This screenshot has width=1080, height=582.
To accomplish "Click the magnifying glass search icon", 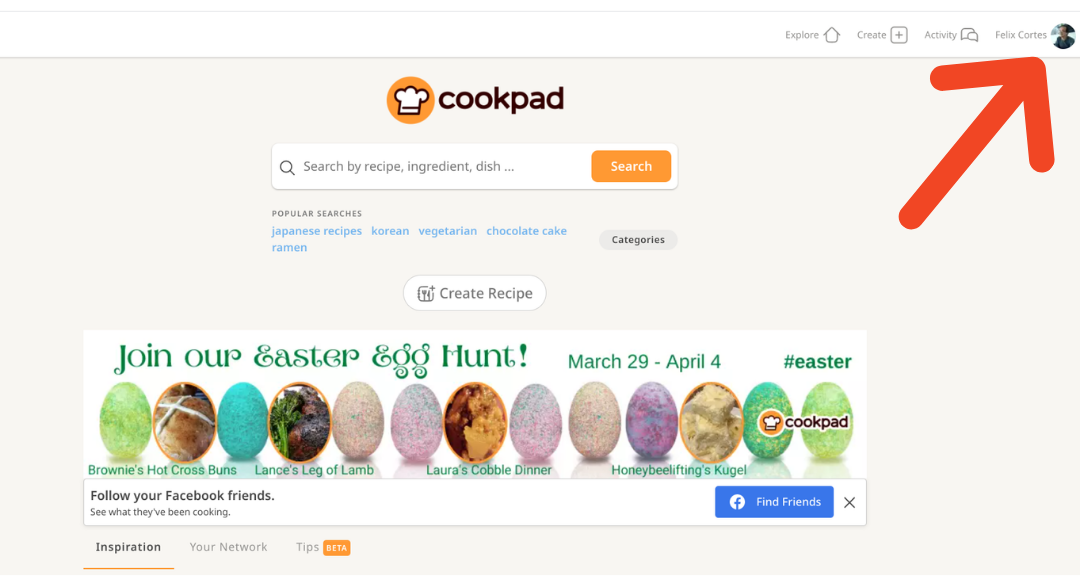I will pyautogui.click(x=287, y=167).
